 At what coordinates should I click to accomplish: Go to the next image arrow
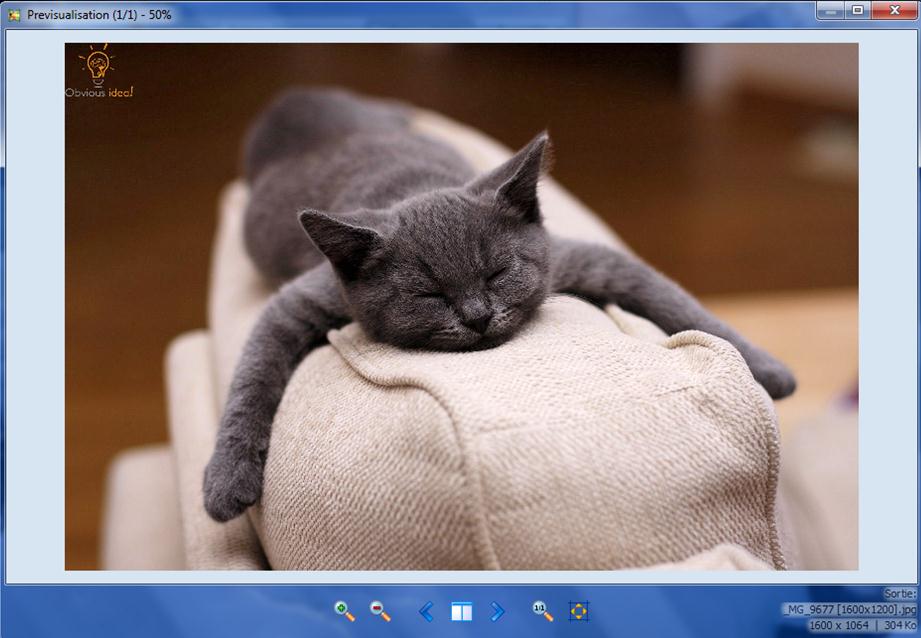(x=497, y=611)
